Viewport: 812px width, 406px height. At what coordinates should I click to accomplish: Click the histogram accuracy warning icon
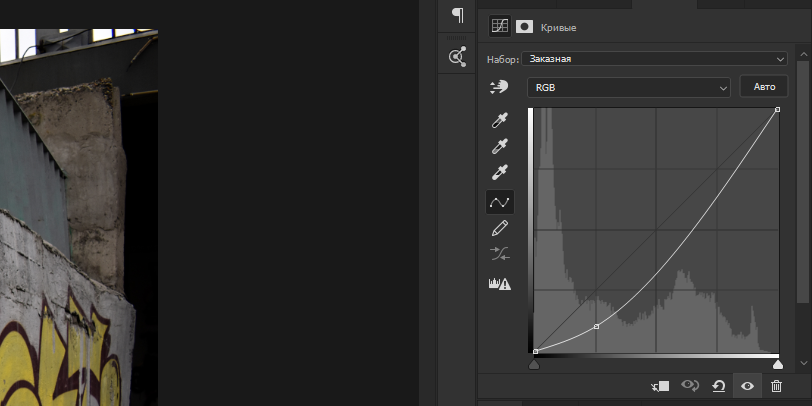tap(500, 284)
